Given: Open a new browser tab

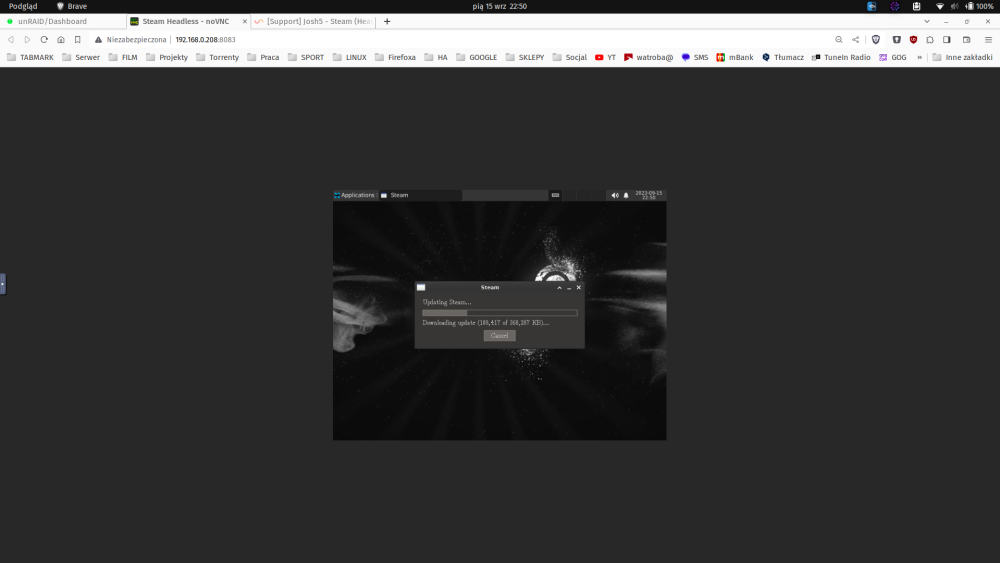Looking at the screenshot, I should (x=386, y=21).
